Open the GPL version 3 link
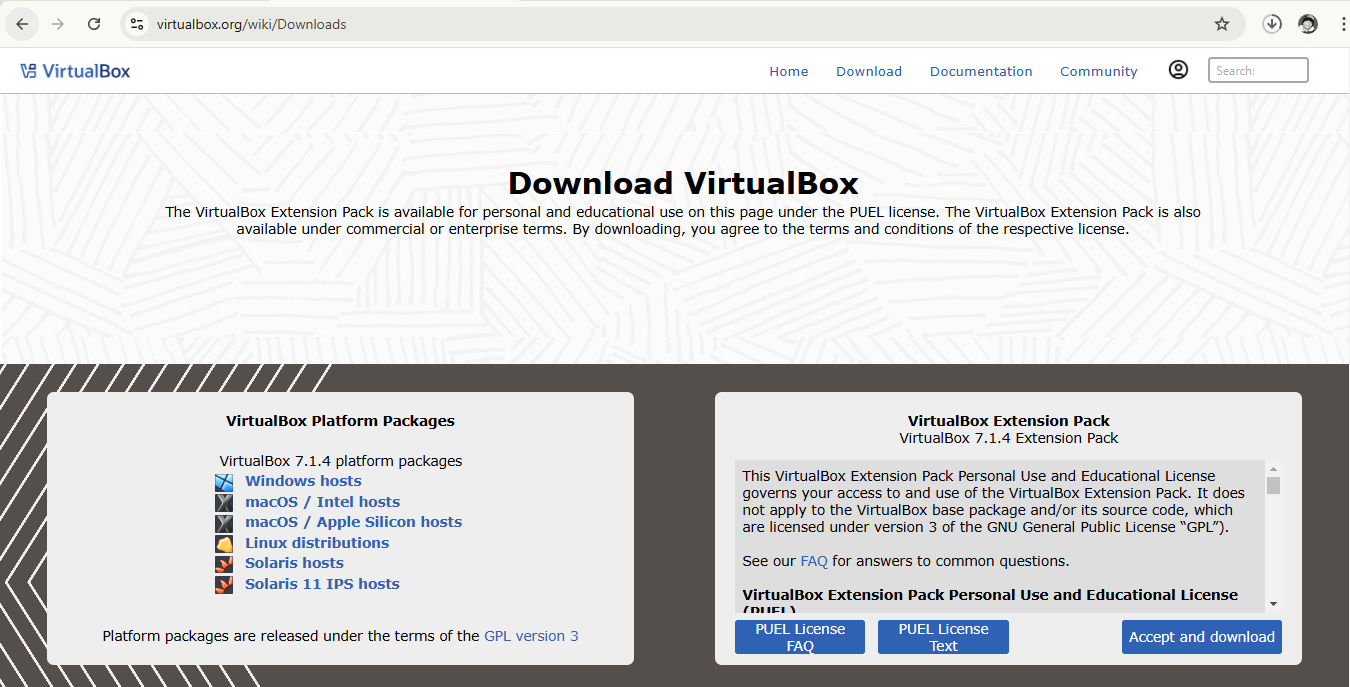The image size is (1350, 687). click(530, 635)
